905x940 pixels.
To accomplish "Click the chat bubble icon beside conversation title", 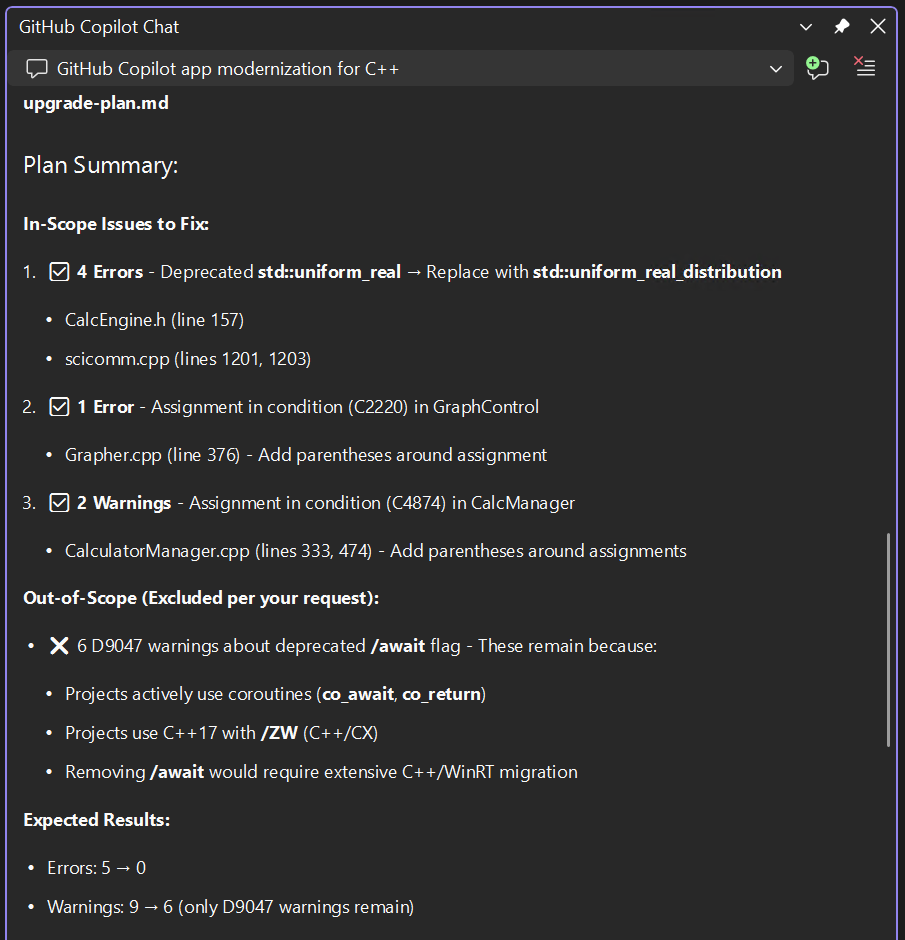I will click(36, 68).
